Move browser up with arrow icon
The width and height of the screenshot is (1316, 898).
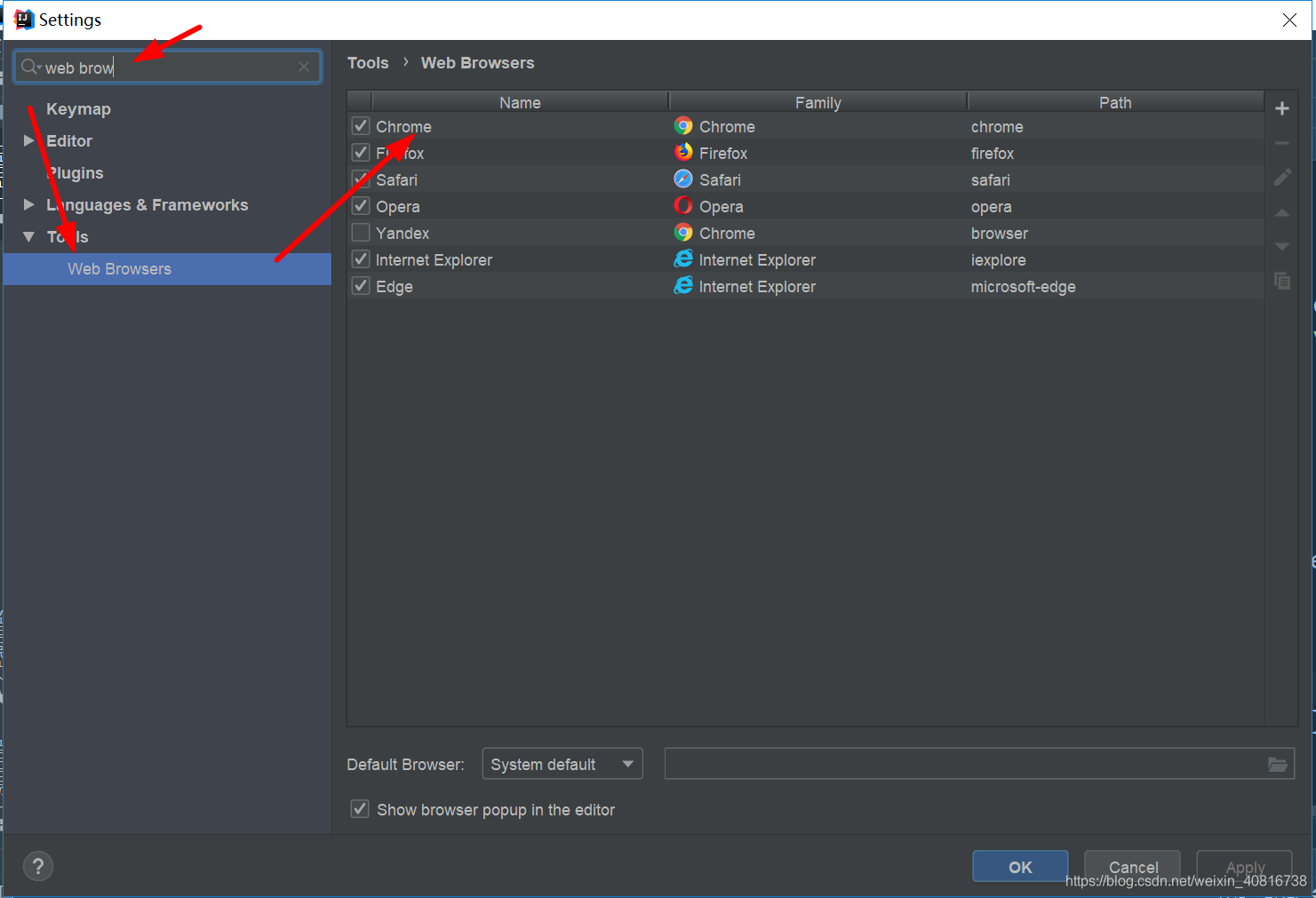tap(1281, 213)
